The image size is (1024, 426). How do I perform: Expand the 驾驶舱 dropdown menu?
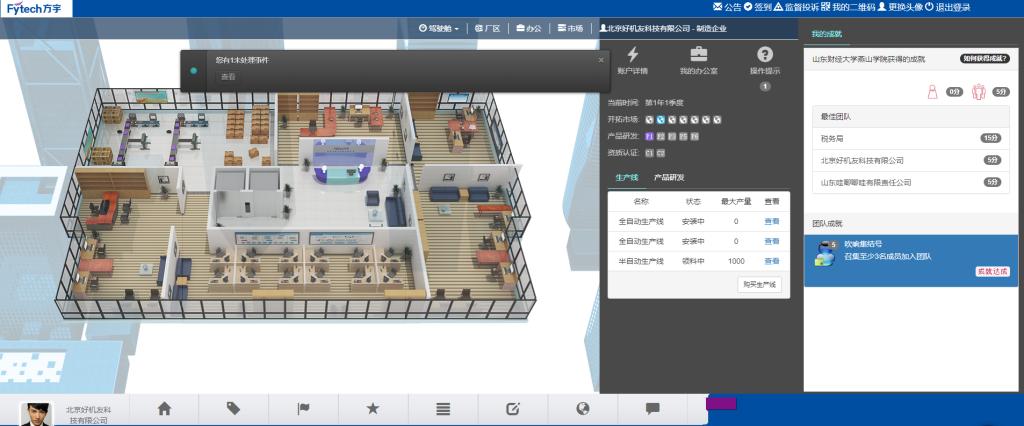440,28
